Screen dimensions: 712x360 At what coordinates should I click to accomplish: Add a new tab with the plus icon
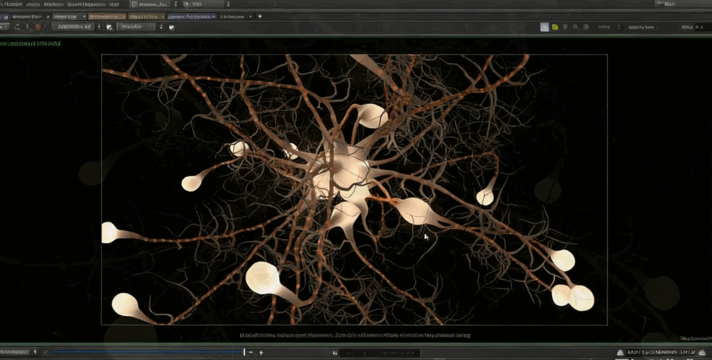tap(260, 16)
